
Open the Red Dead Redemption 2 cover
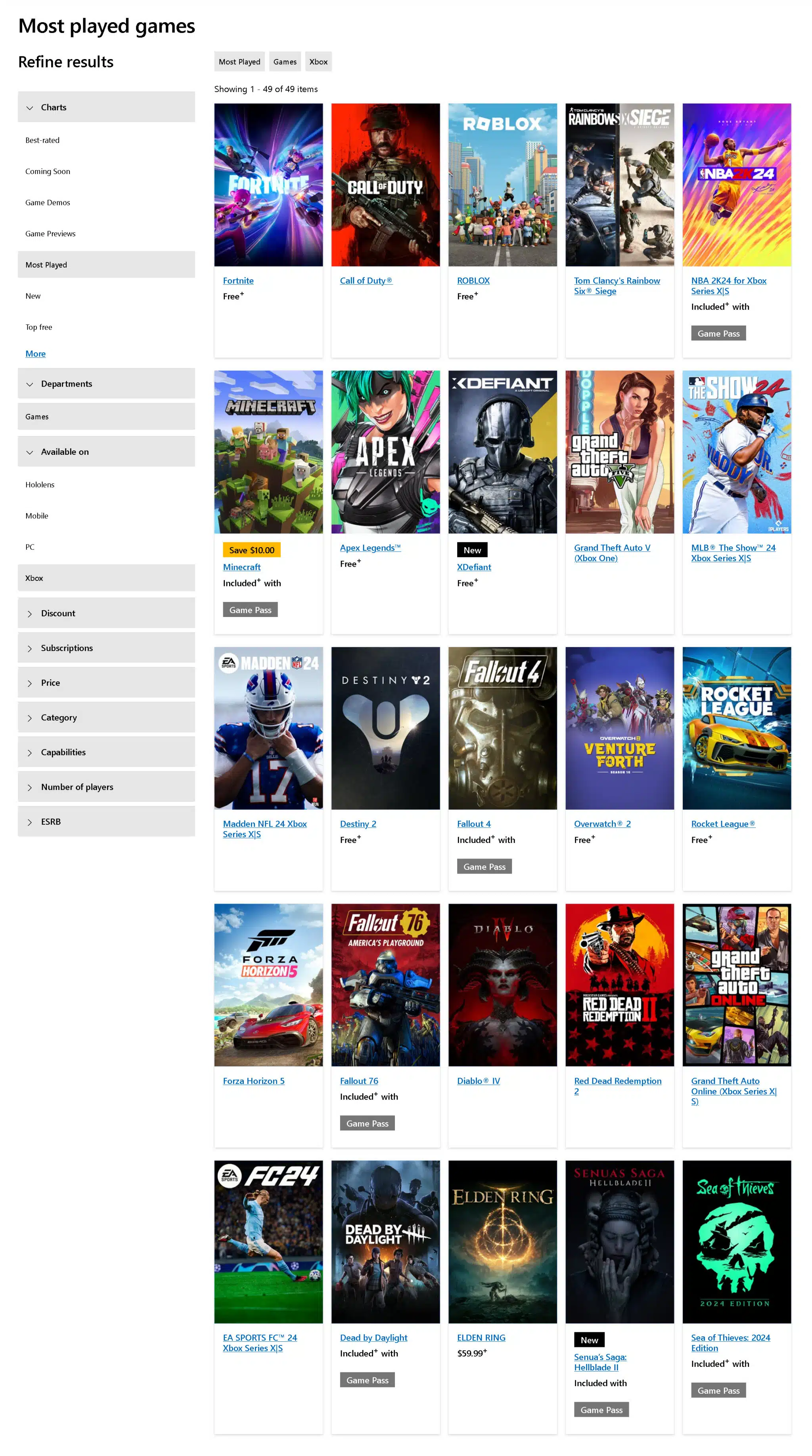[620, 985]
